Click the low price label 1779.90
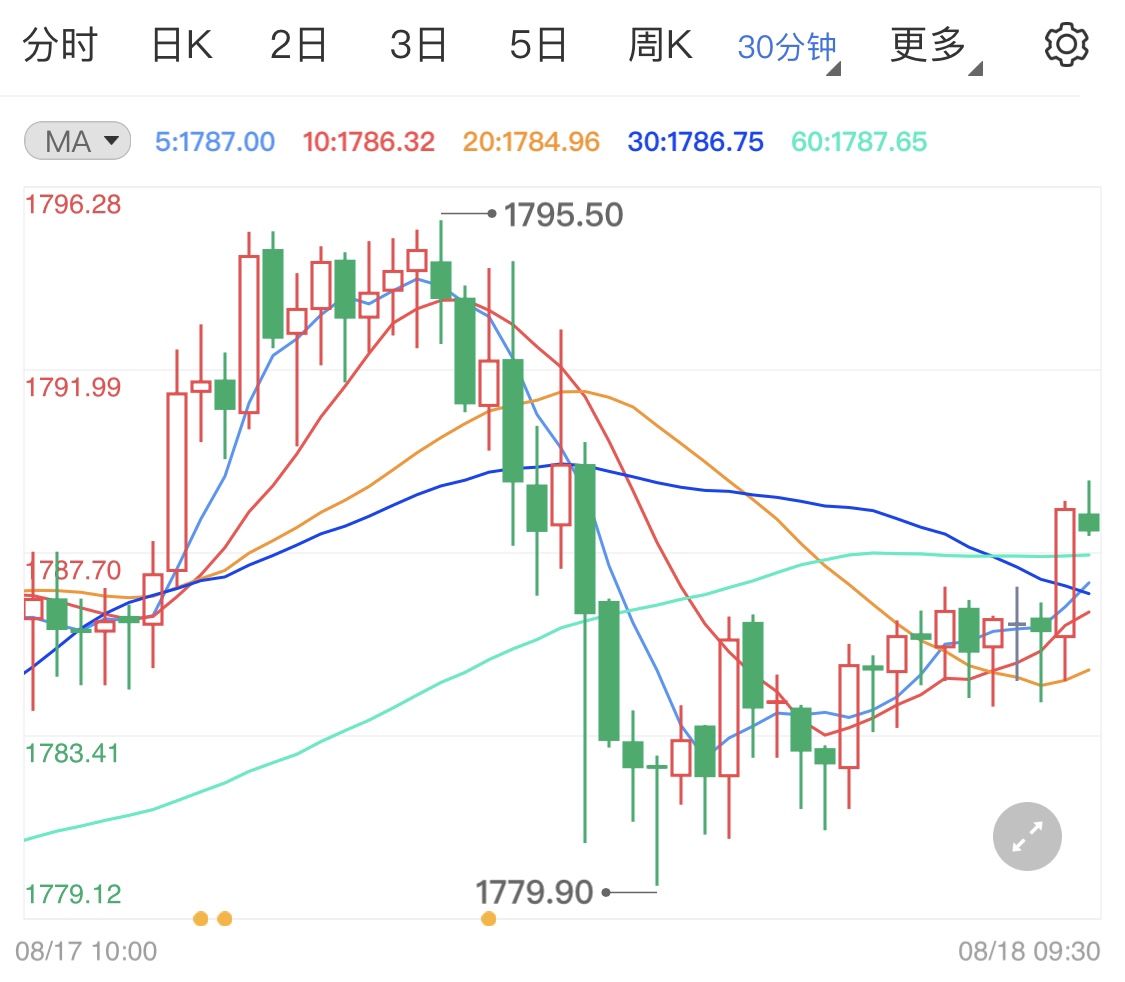The image size is (1125, 982). pos(535,892)
